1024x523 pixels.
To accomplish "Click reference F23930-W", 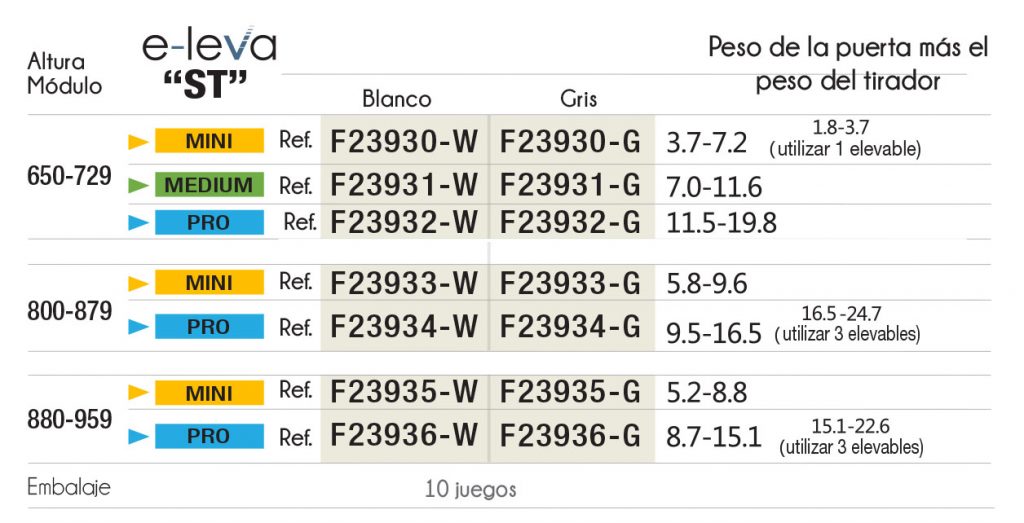I will click(x=404, y=143).
